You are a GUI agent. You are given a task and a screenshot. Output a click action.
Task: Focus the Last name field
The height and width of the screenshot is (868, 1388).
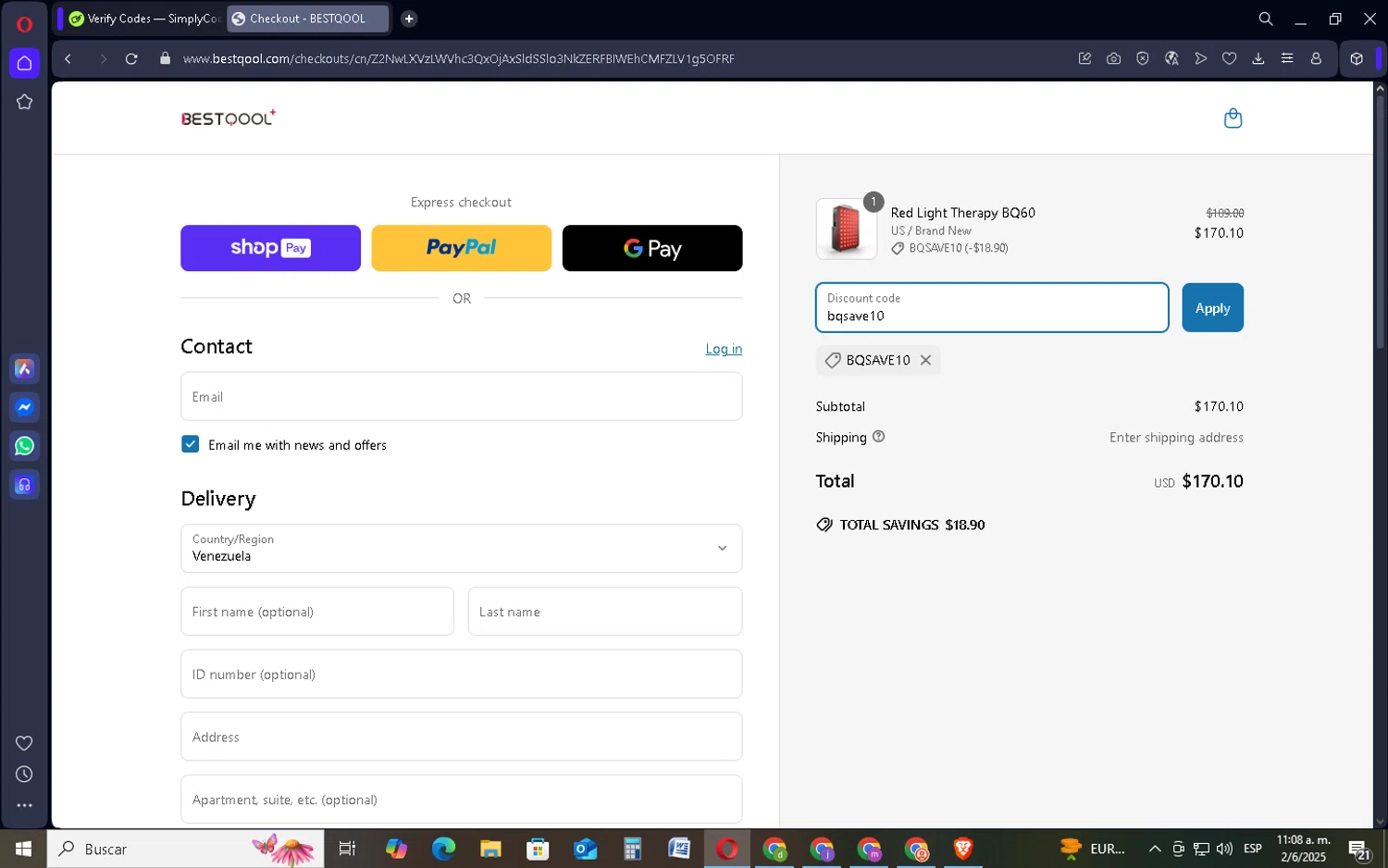[x=605, y=612]
